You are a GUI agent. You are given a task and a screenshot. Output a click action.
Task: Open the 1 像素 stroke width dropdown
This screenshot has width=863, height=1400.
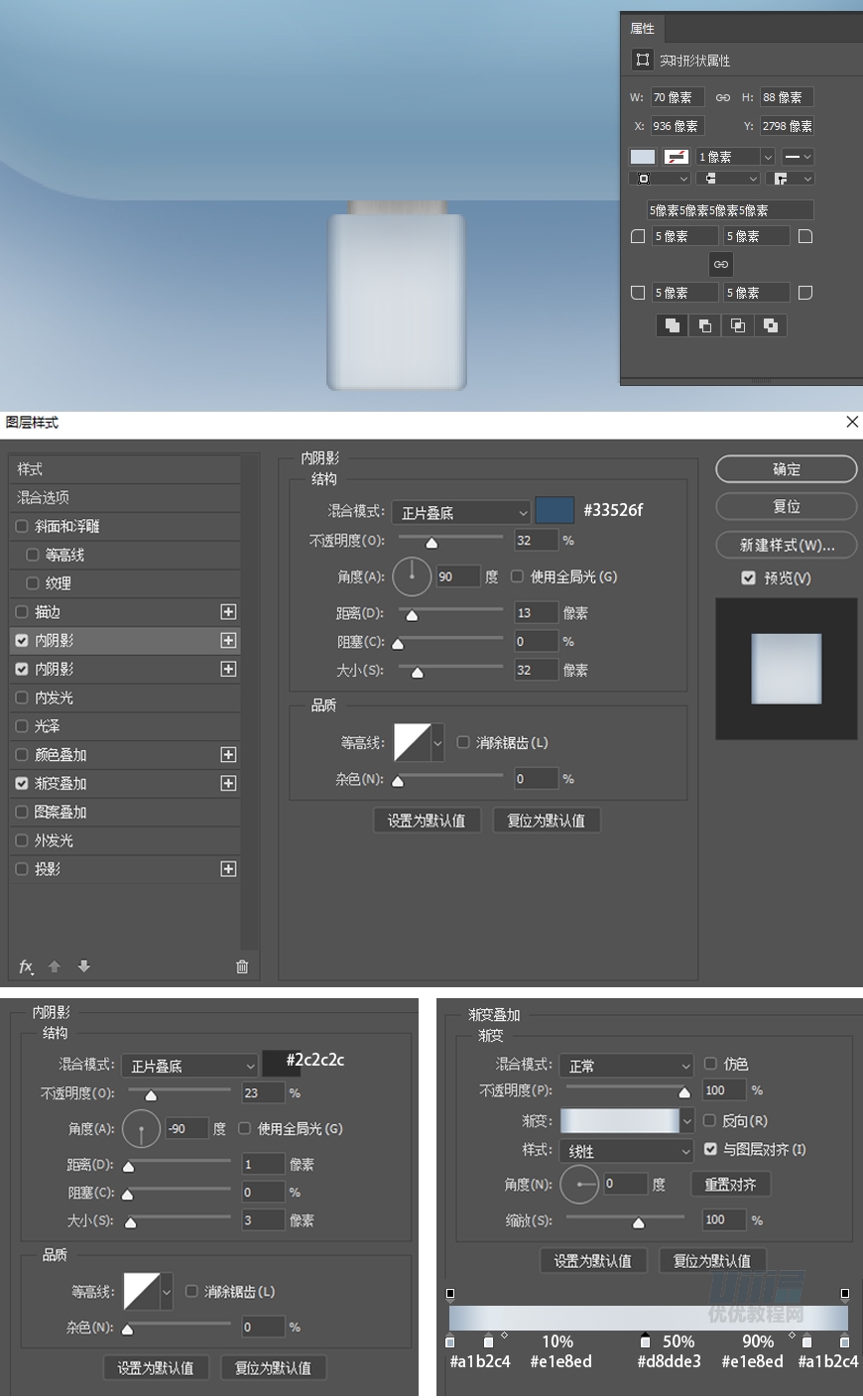[x=767, y=157]
